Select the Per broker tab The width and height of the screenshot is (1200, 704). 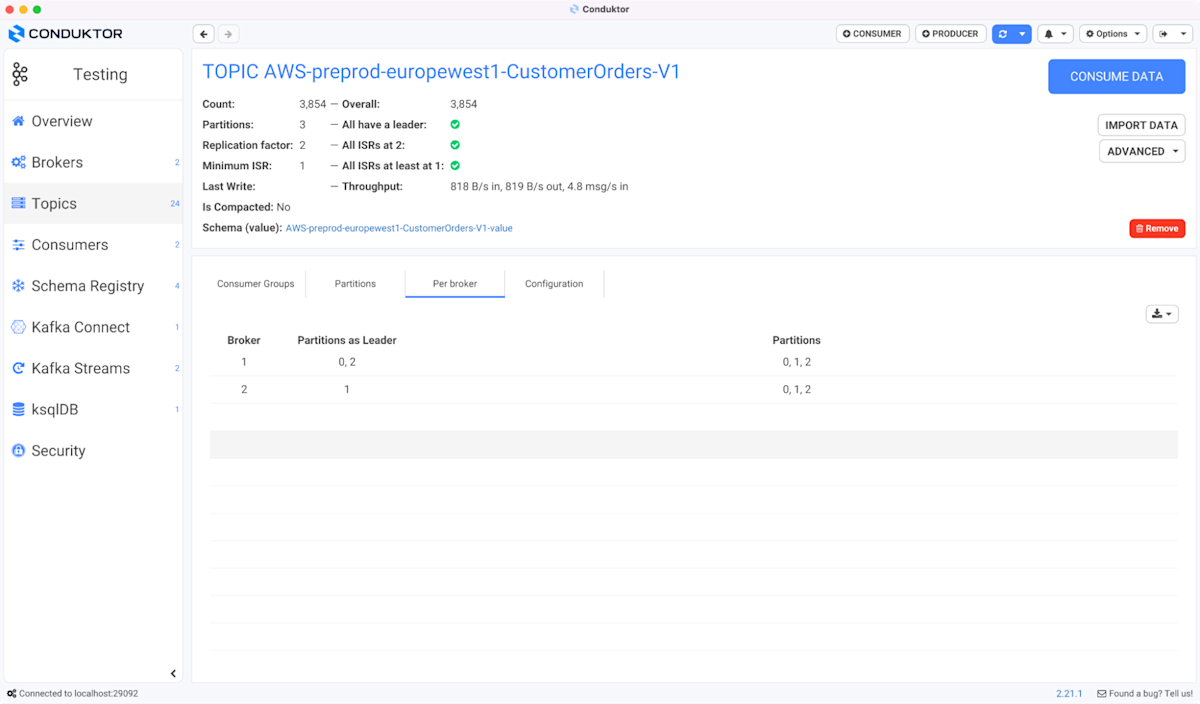click(455, 284)
